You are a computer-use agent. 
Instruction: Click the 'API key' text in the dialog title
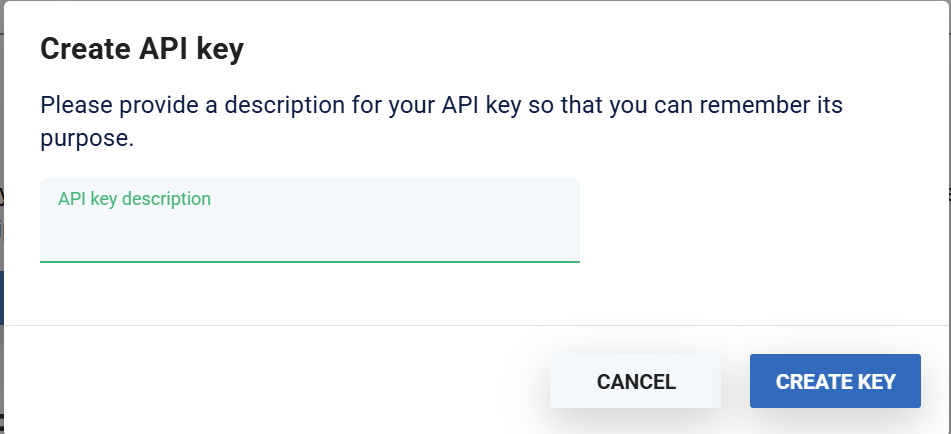point(191,50)
